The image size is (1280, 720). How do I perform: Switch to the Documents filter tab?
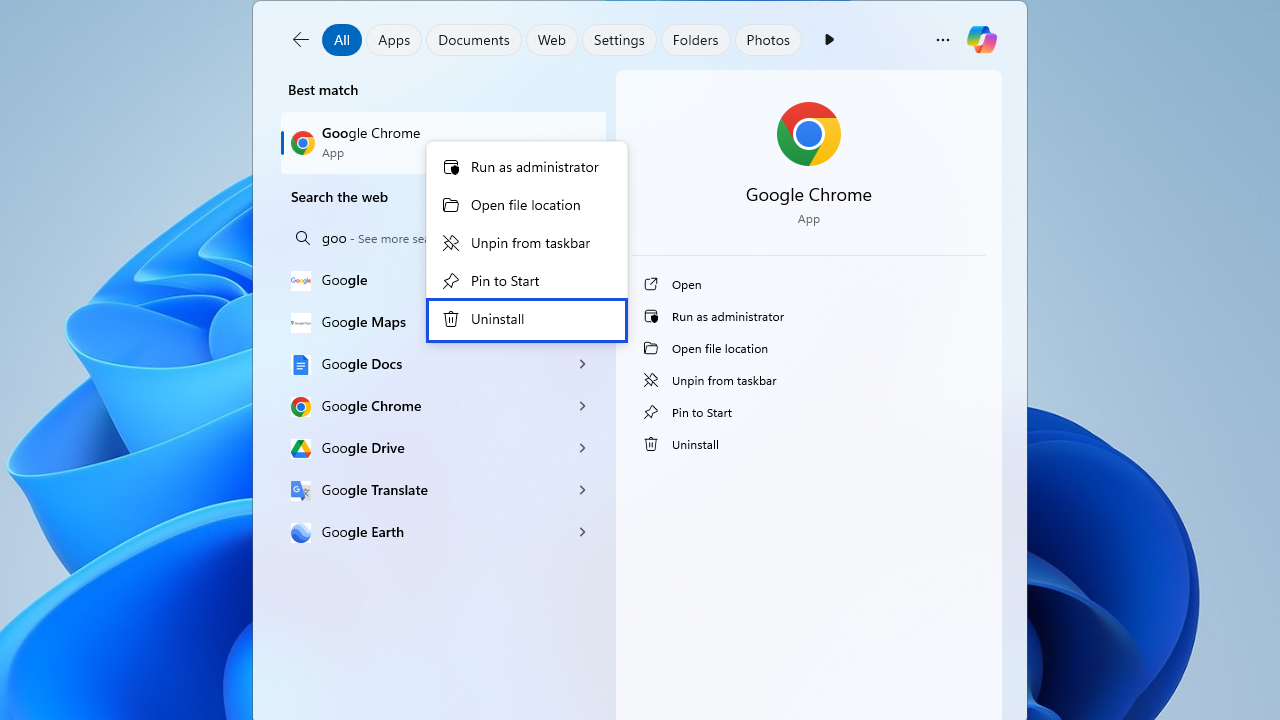coord(474,40)
